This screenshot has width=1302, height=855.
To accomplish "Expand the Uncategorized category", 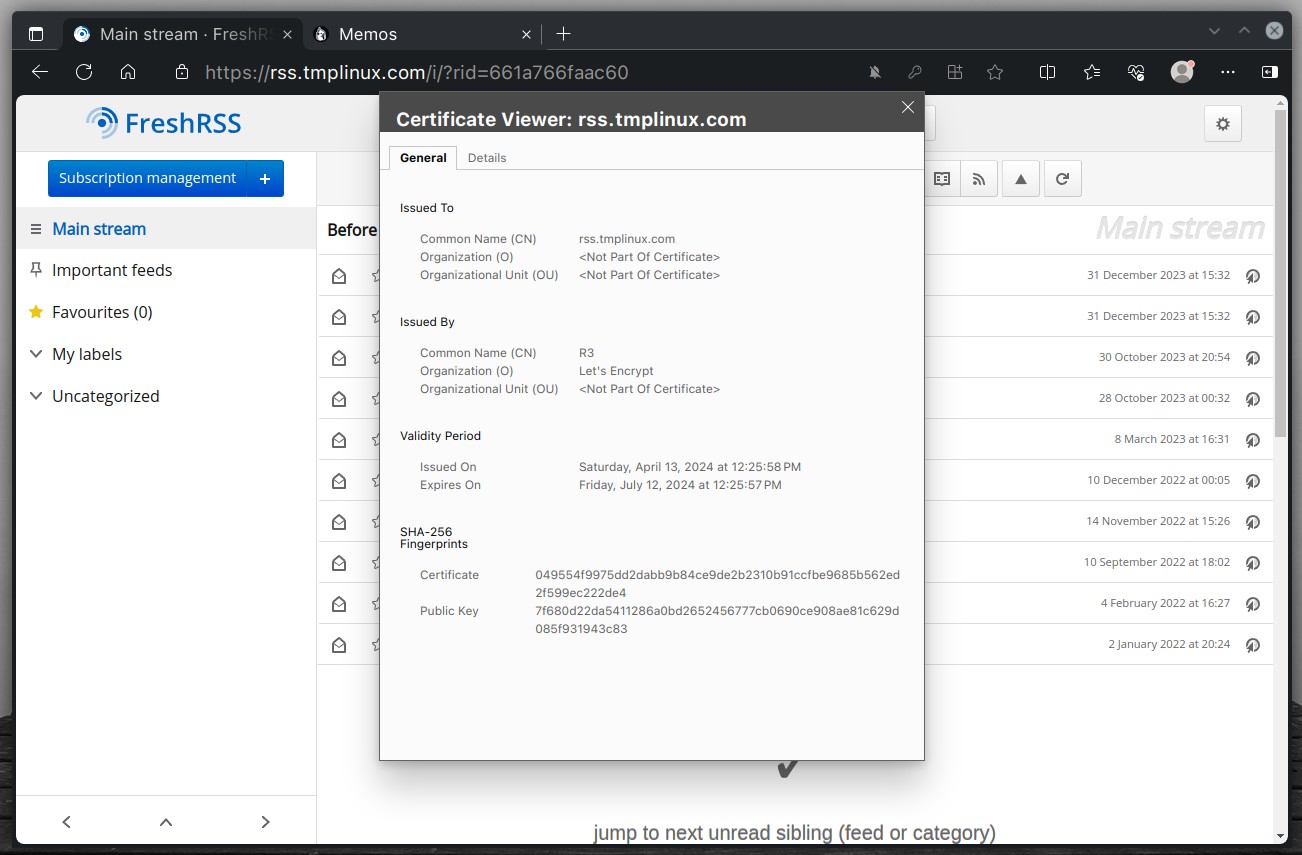I will tap(36, 396).
